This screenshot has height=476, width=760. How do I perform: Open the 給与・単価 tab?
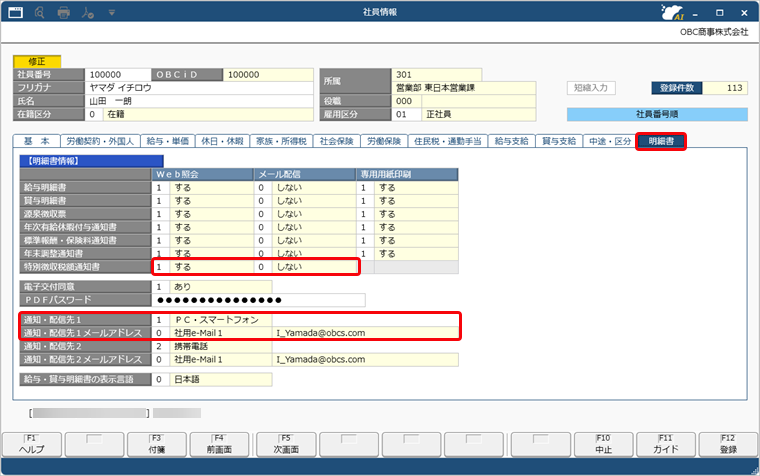pyautogui.click(x=167, y=142)
